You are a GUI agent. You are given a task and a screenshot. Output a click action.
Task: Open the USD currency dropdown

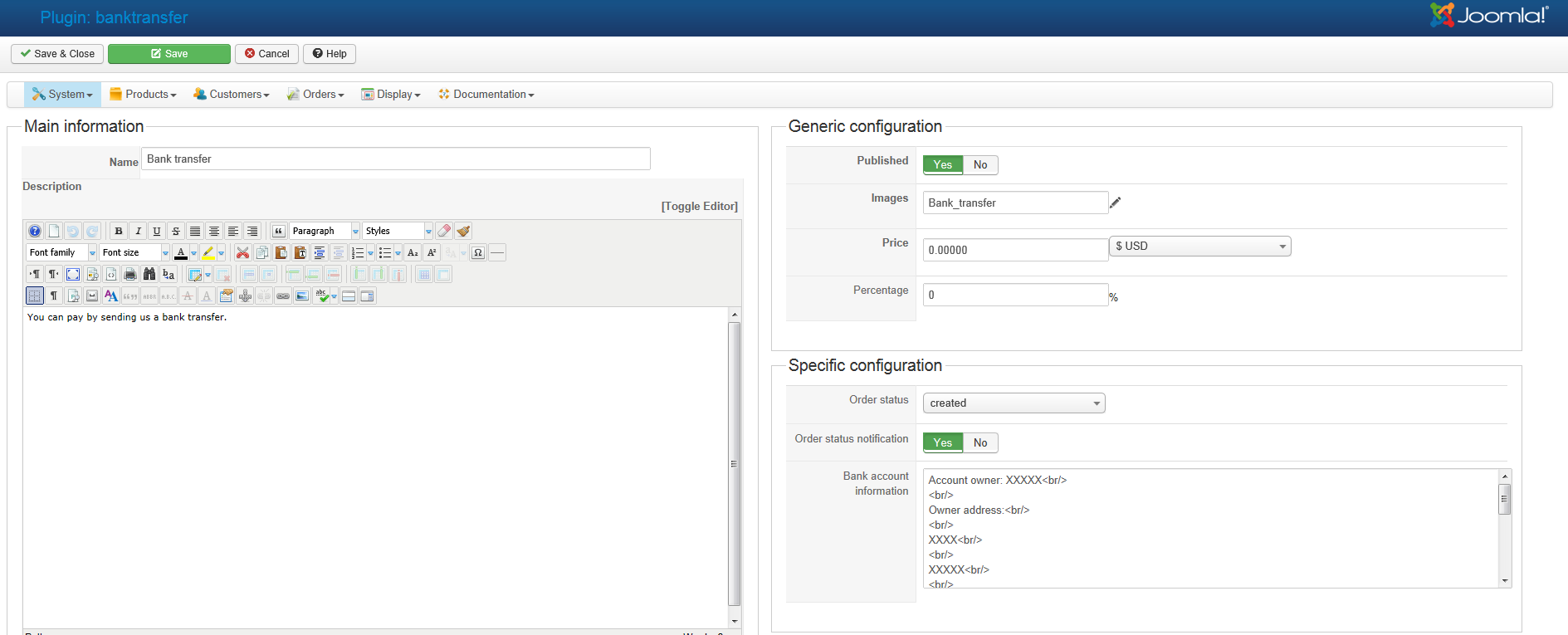(1199, 247)
